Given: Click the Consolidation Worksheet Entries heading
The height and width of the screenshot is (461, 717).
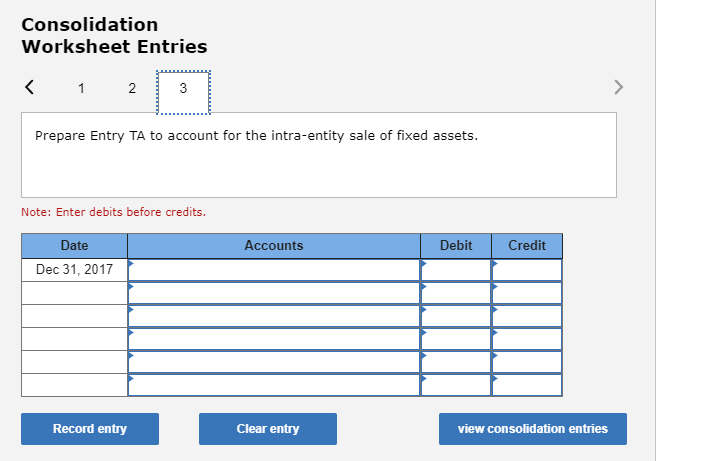Looking at the screenshot, I should point(114,36).
